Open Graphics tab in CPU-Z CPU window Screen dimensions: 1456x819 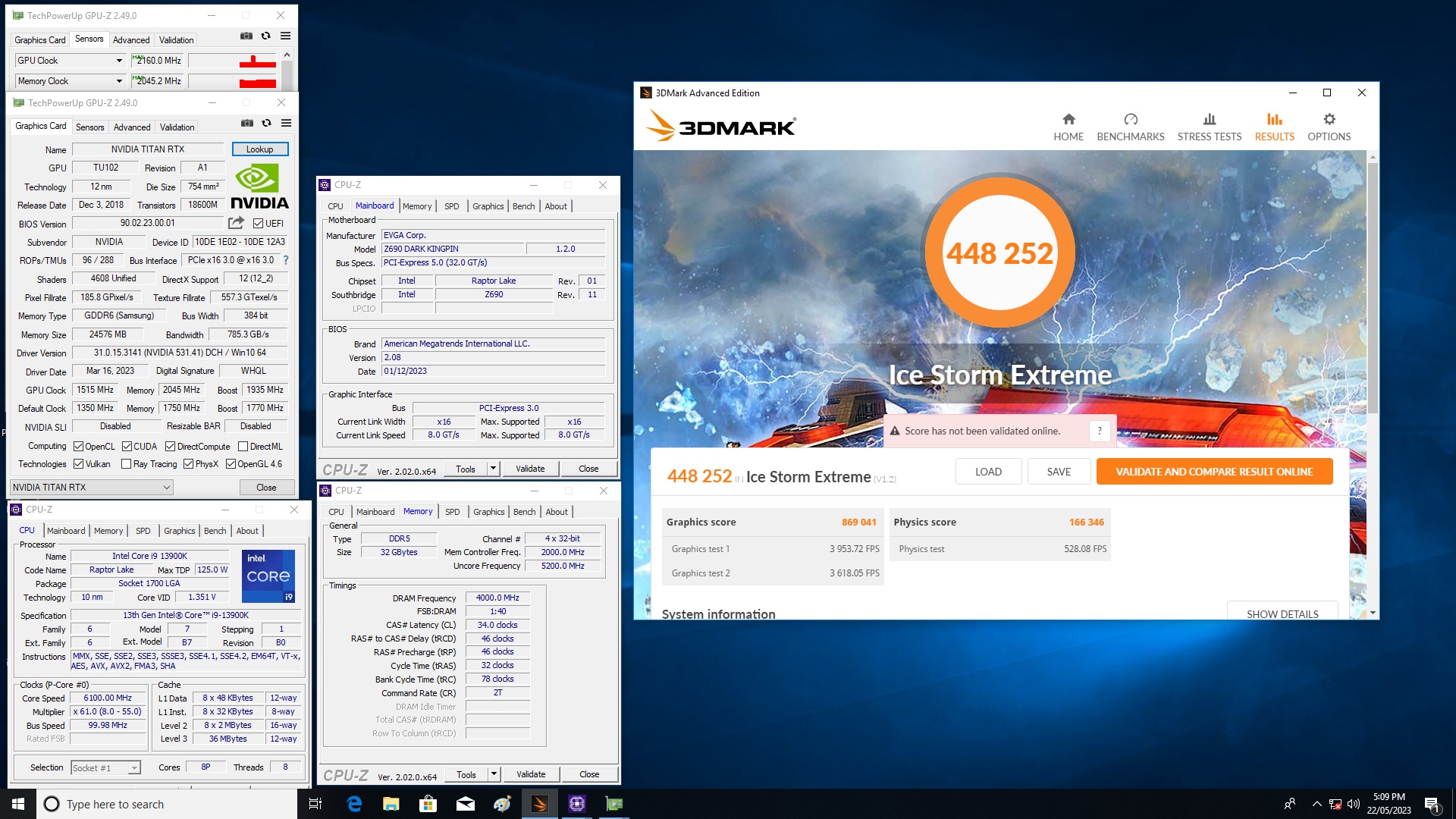tap(179, 531)
